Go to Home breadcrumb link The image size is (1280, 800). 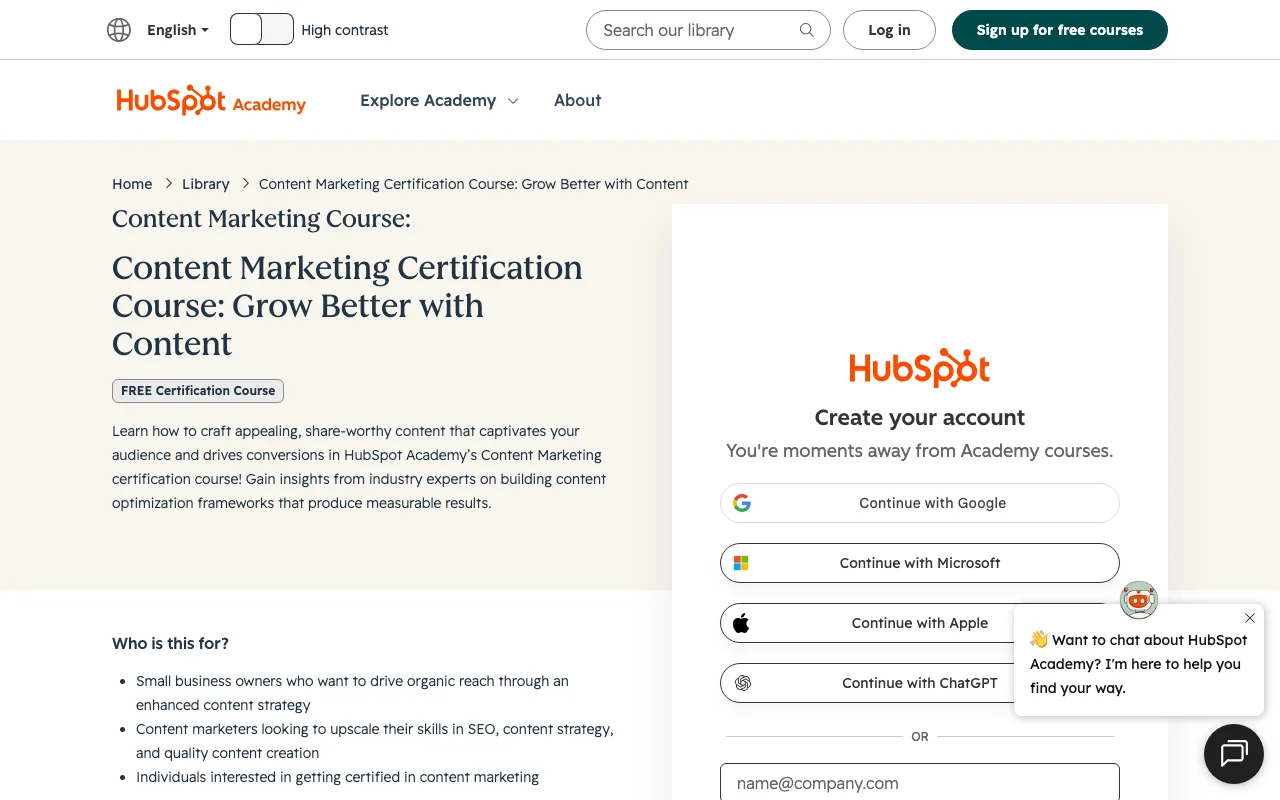click(132, 184)
